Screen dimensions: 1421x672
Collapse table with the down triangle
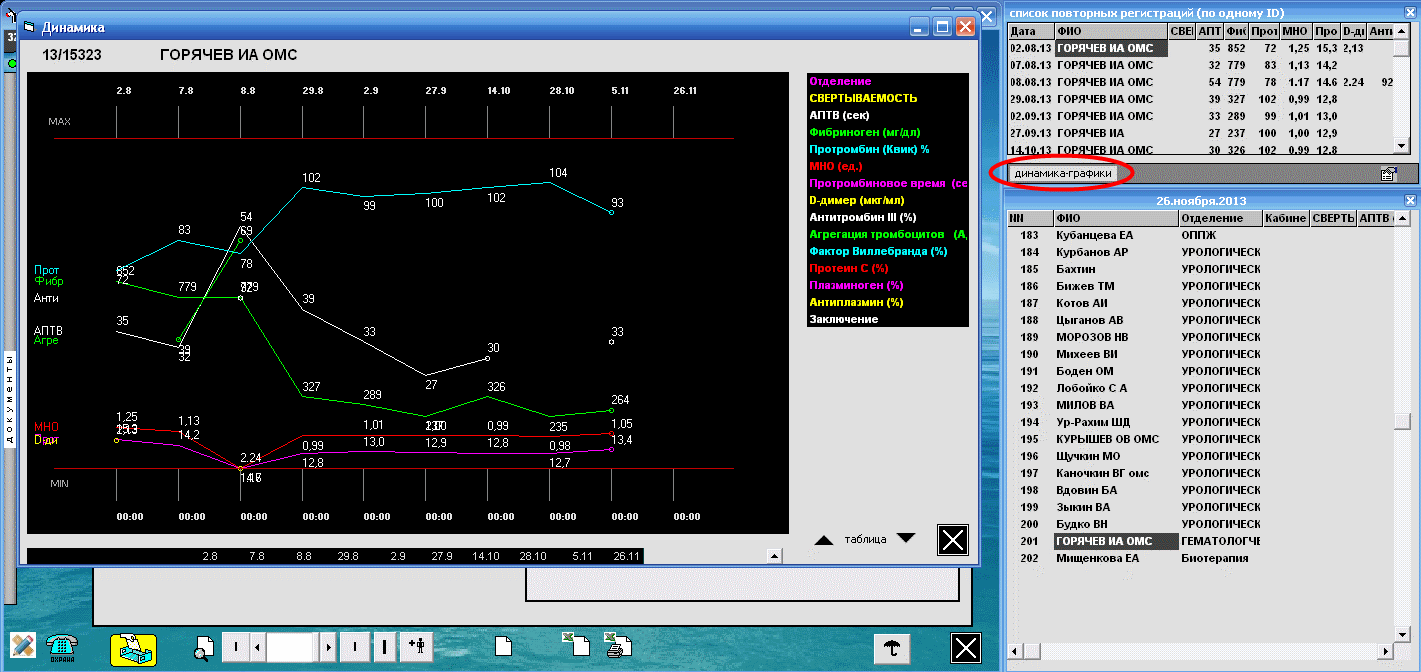point(905,539)
